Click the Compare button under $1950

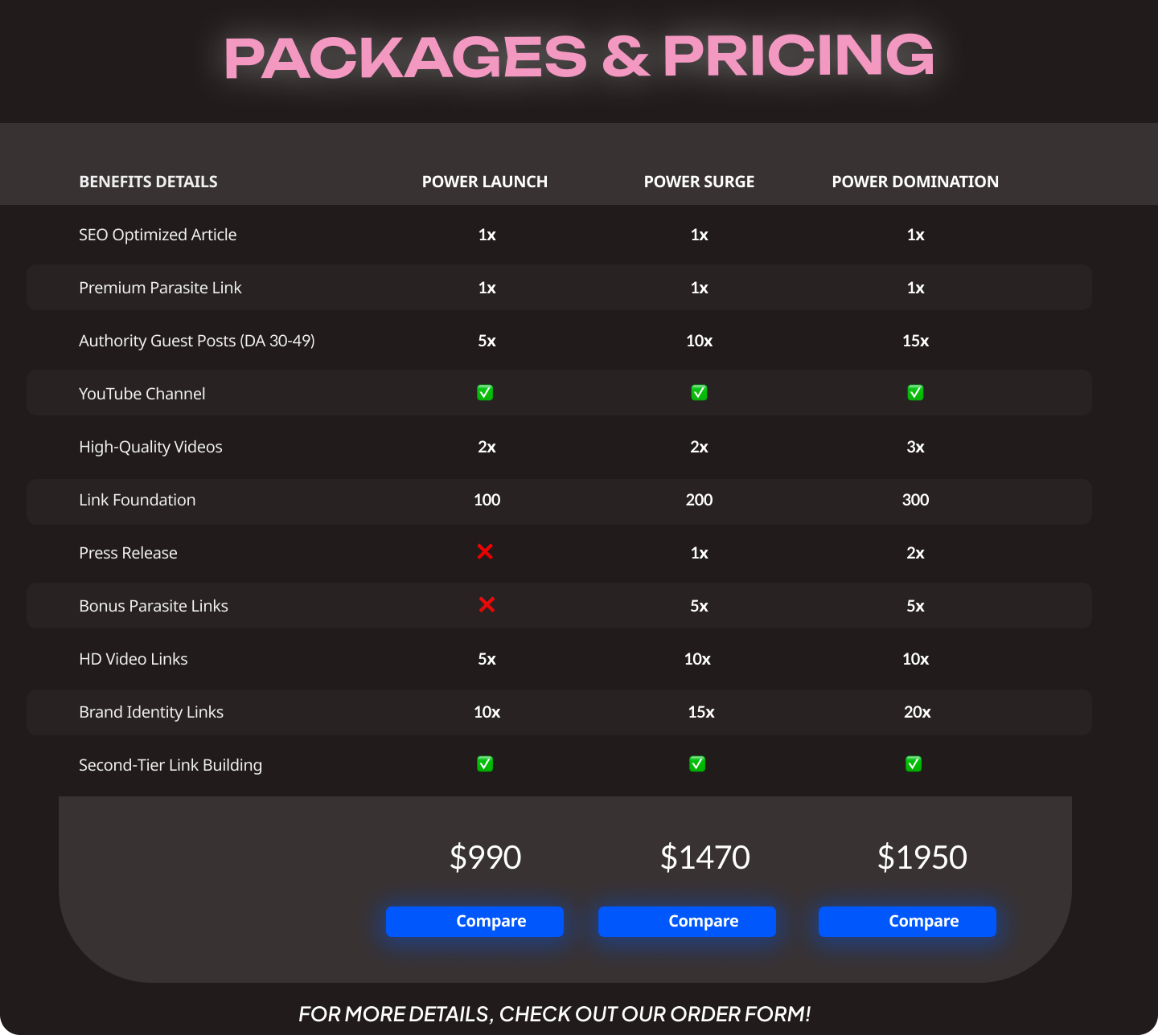[x=908, y=921]
